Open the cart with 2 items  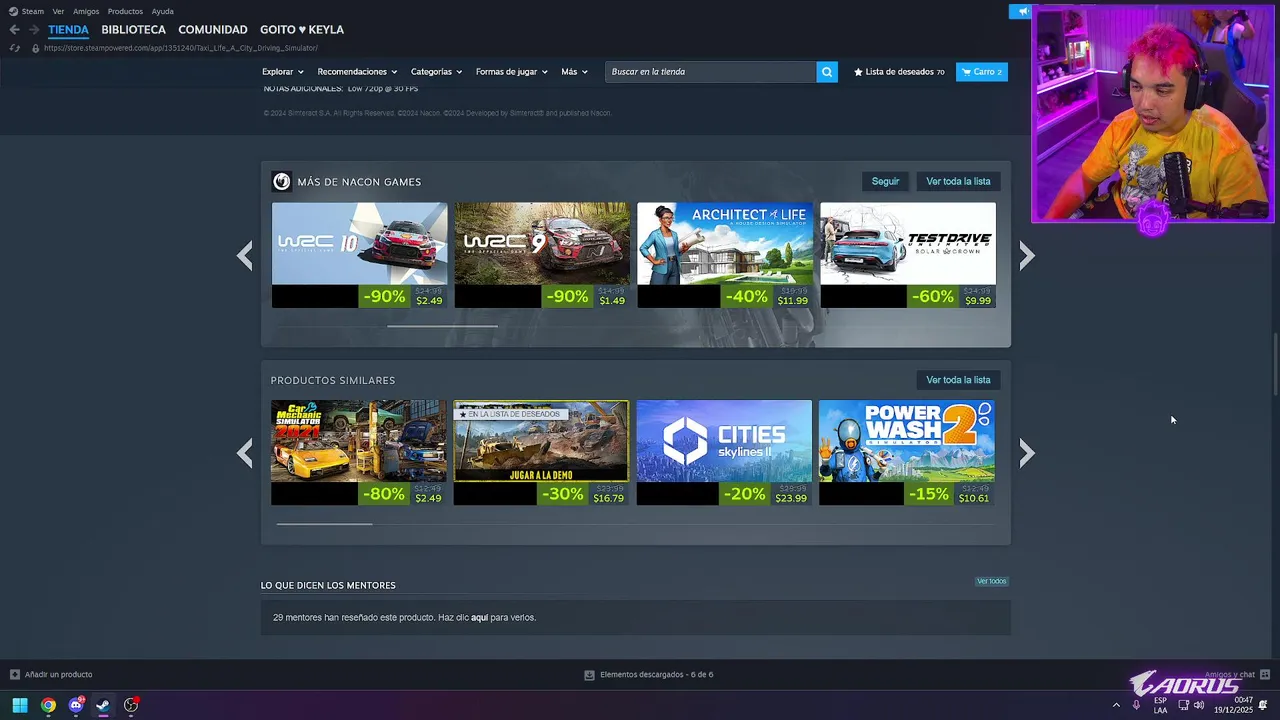(x=982, y=72)
